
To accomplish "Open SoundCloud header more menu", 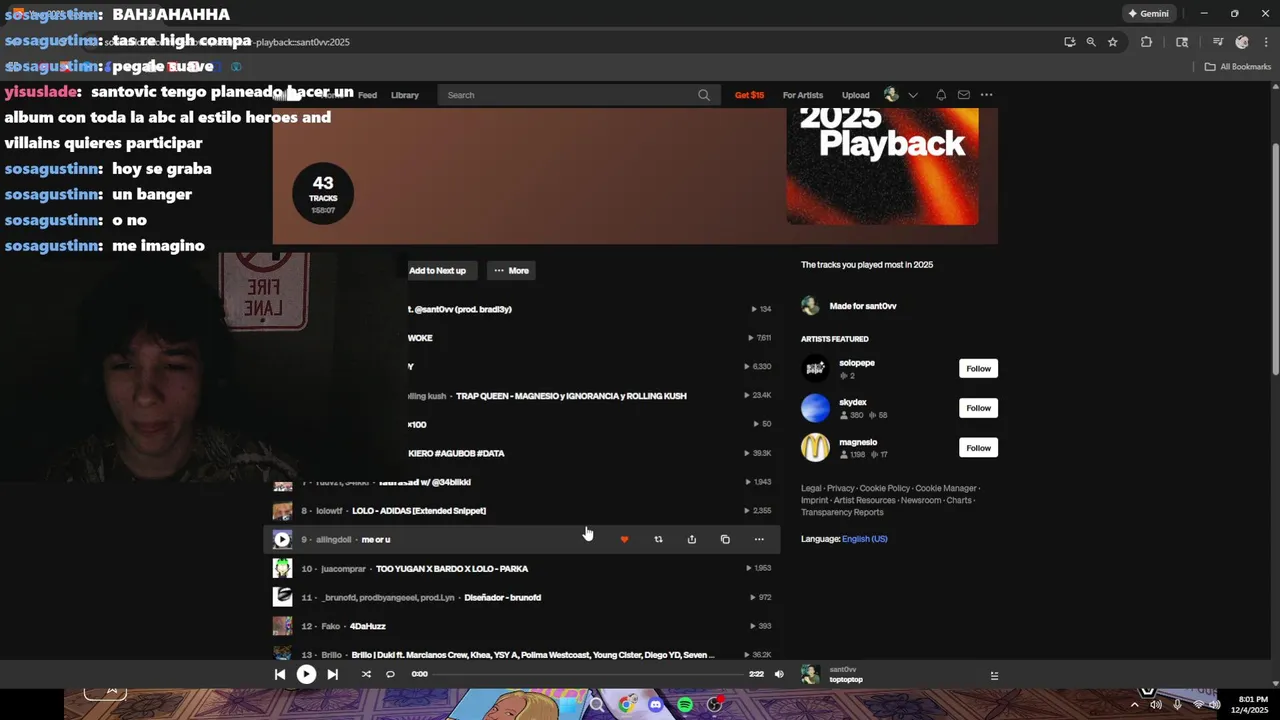I will (x=987, y=95).
